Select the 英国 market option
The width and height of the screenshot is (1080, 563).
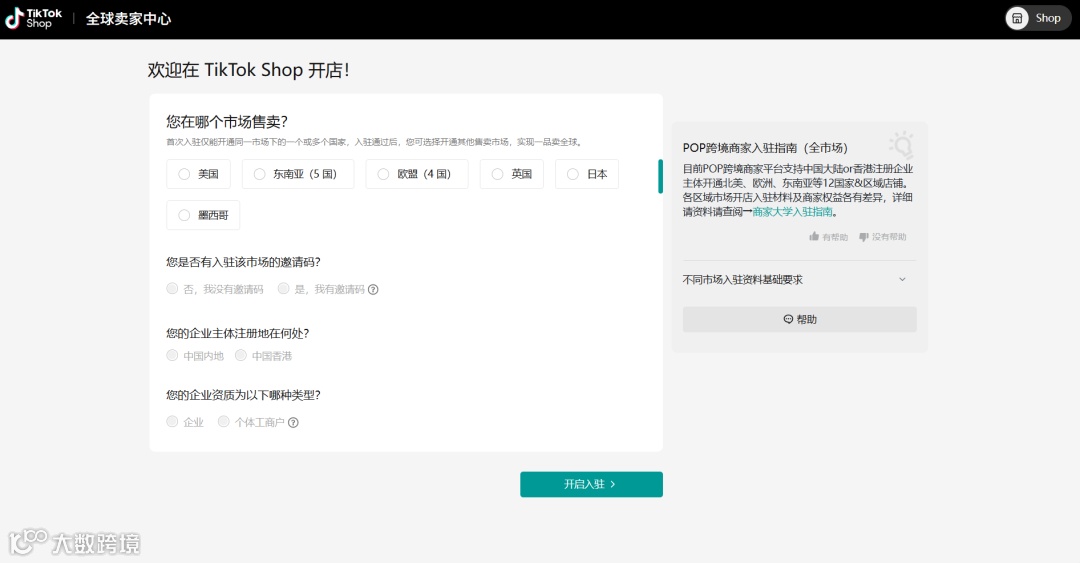[x=512, y=174]
